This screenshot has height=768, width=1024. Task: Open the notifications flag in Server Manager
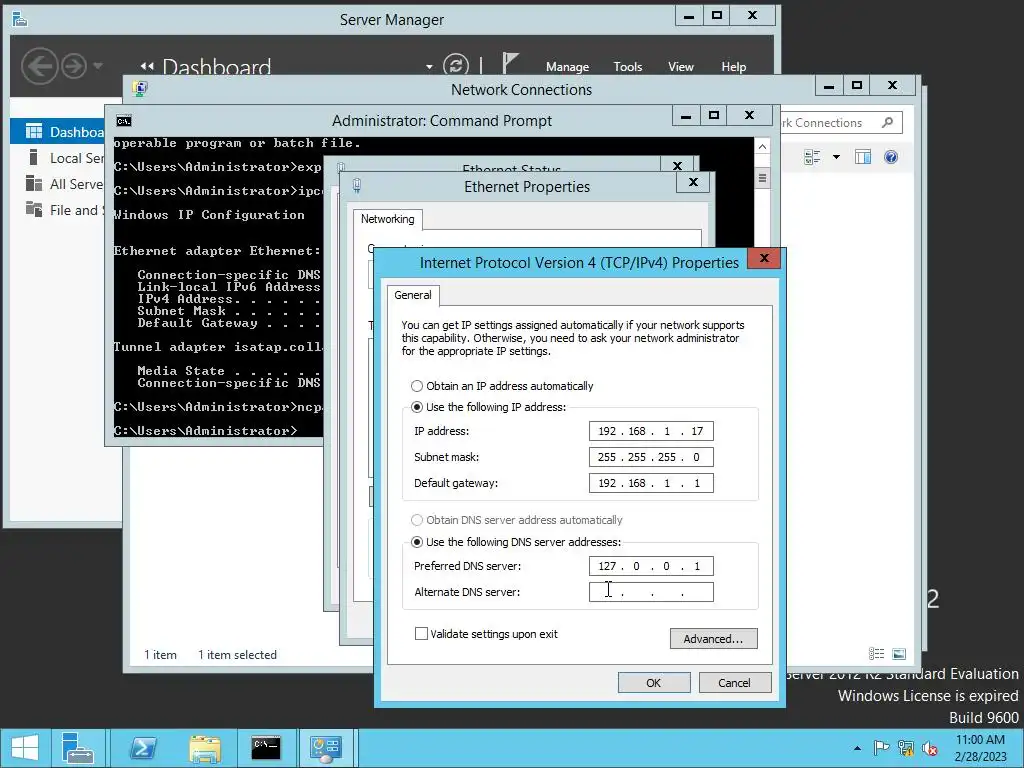click(x=510, y=64)
